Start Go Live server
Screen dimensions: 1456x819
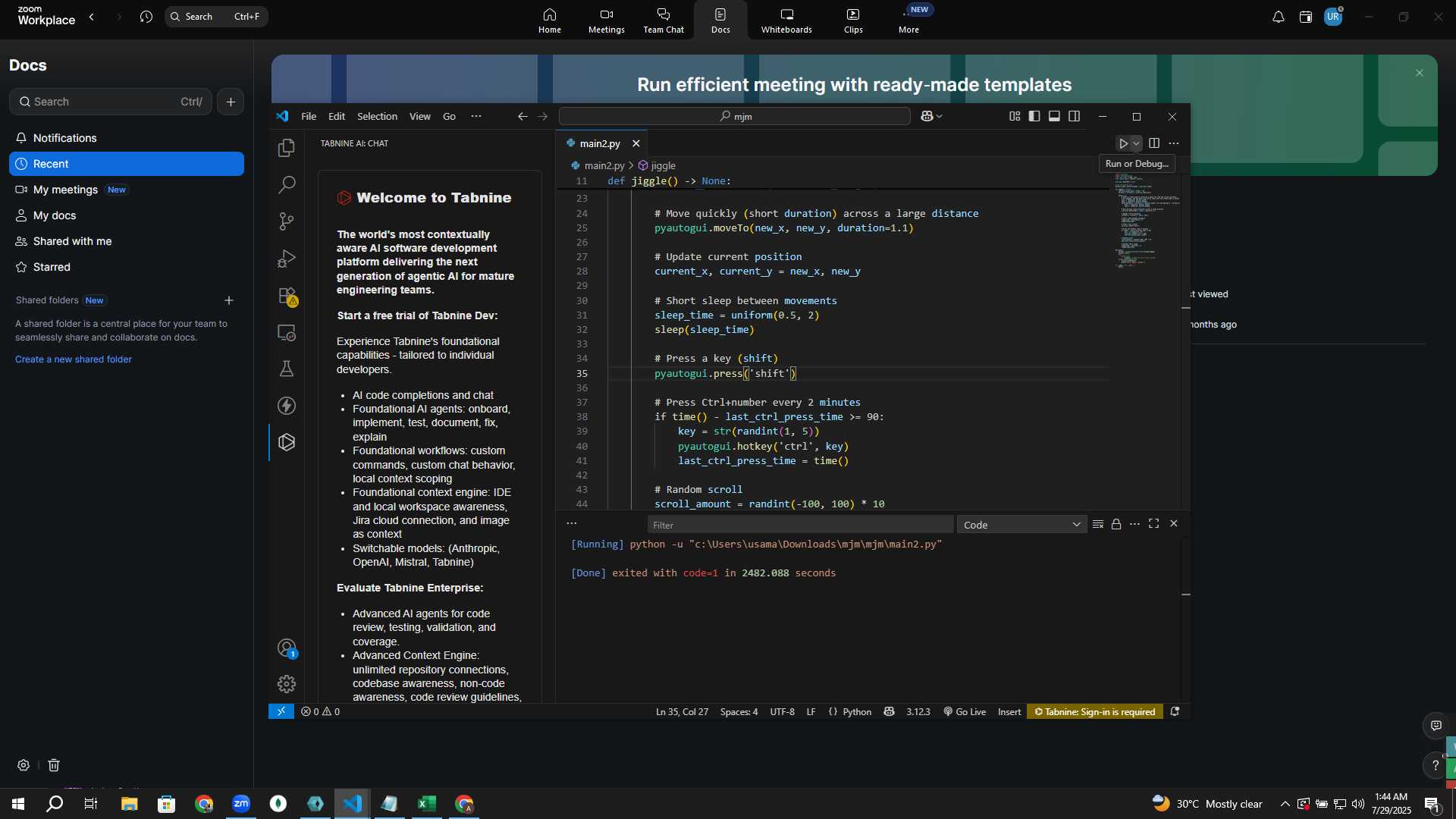(965, 711)
